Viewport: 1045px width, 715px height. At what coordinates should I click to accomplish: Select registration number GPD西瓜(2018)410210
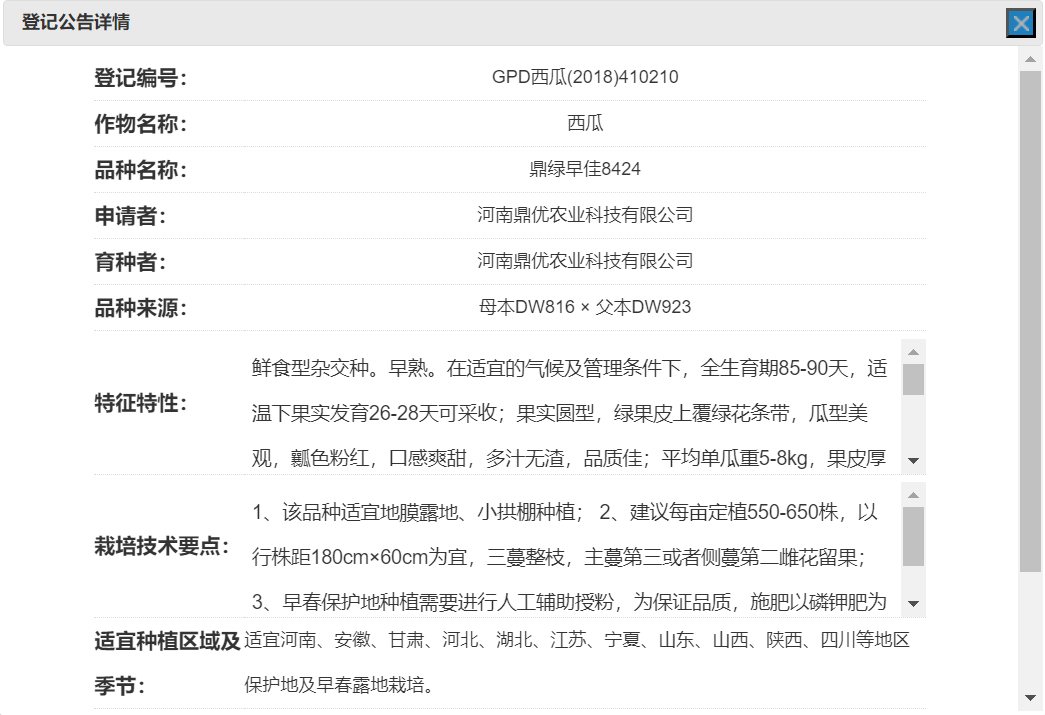point(585,77)
